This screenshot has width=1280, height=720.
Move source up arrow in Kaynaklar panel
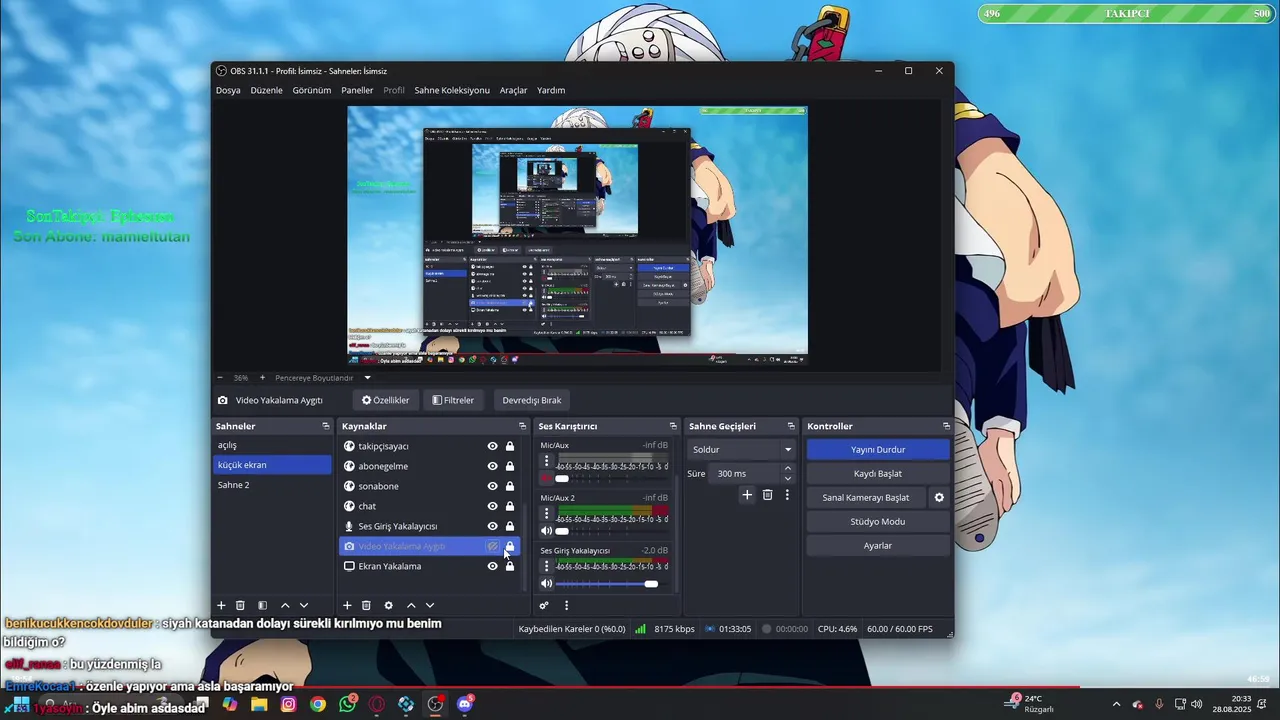coord(411,605)
